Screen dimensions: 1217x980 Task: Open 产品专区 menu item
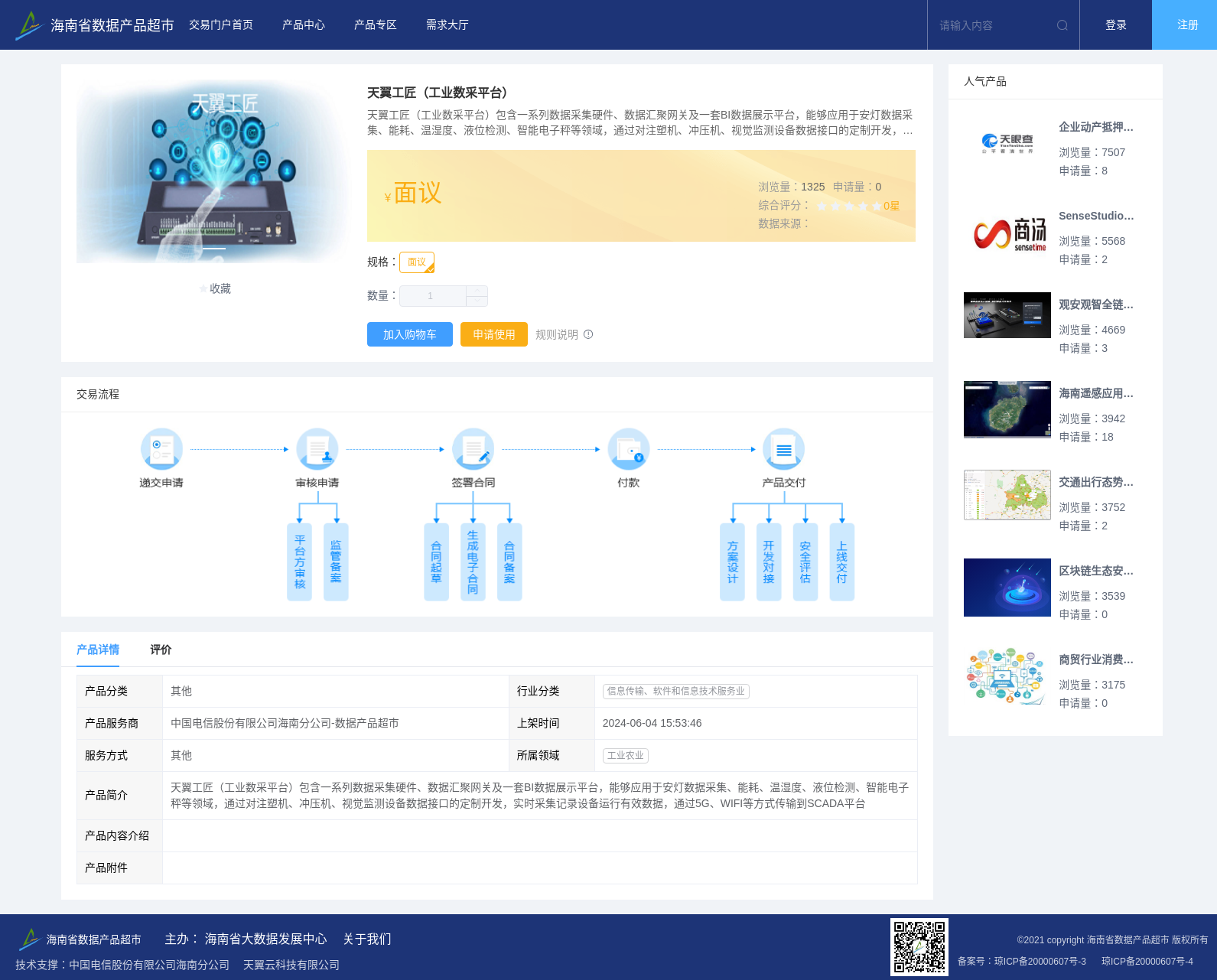click(x=376, y=25)
